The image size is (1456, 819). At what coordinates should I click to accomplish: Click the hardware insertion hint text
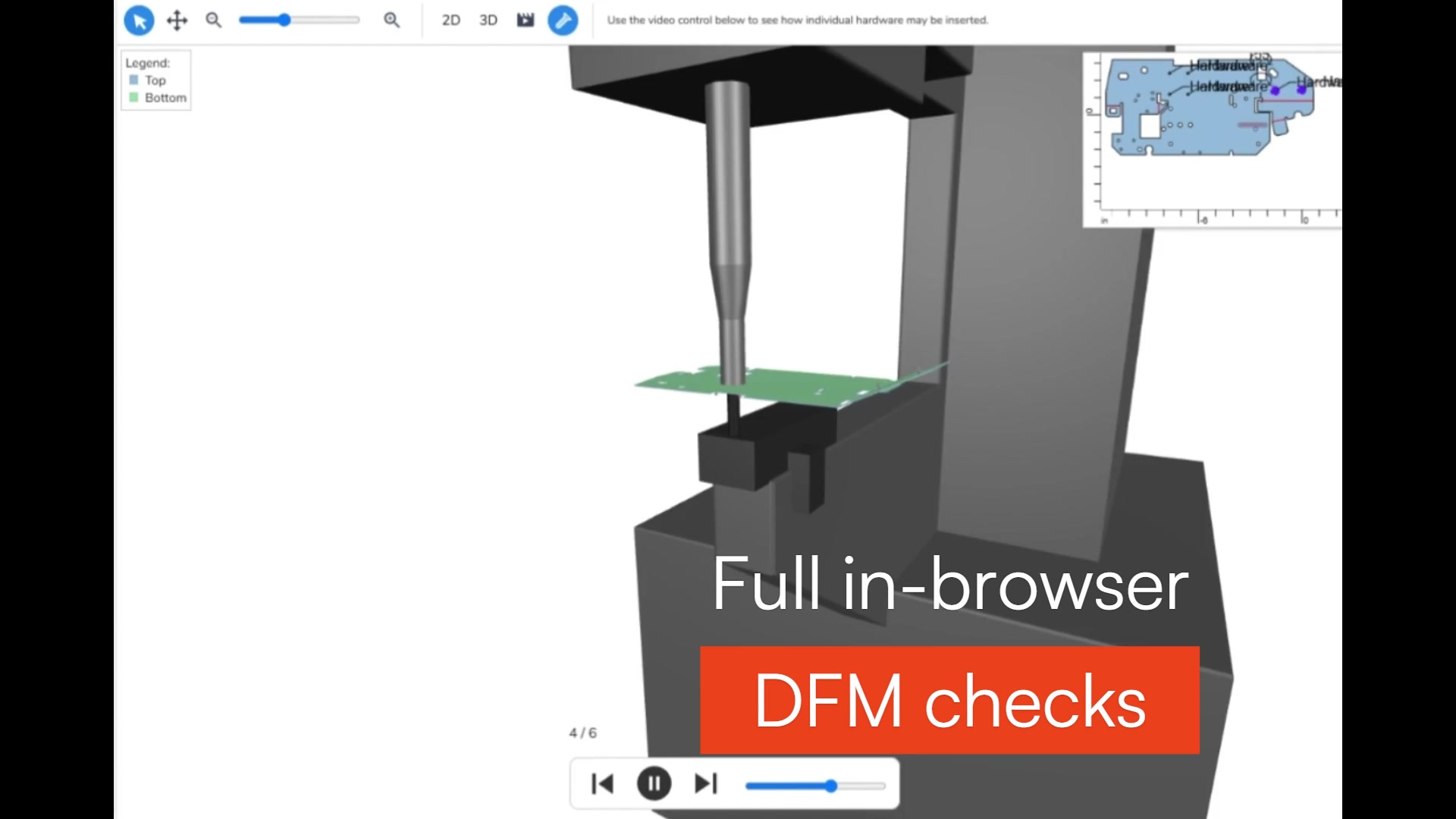tap(797, 20)
